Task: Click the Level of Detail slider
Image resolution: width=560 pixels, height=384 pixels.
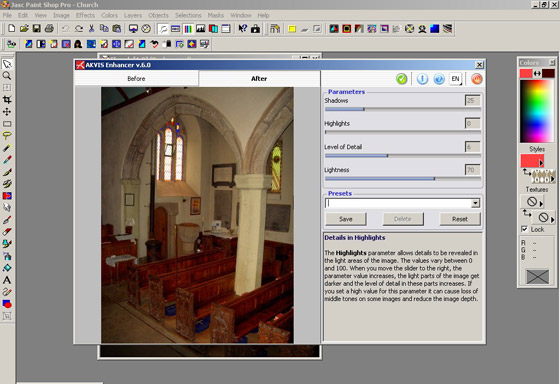Action: (402, 155)
